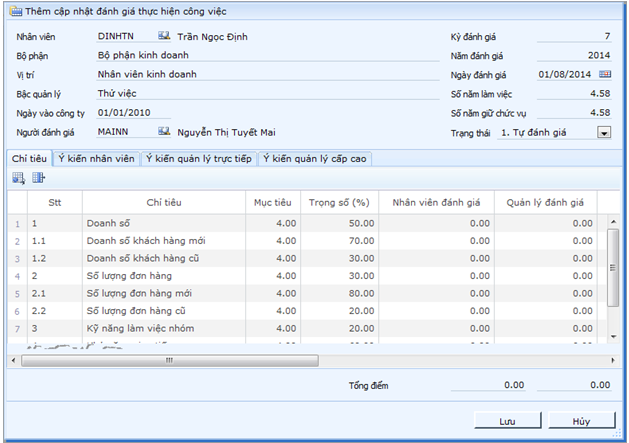Go to Ý kiến quản lý cấp cao tab
Screen dimensions: 629x443
point(315,158)
